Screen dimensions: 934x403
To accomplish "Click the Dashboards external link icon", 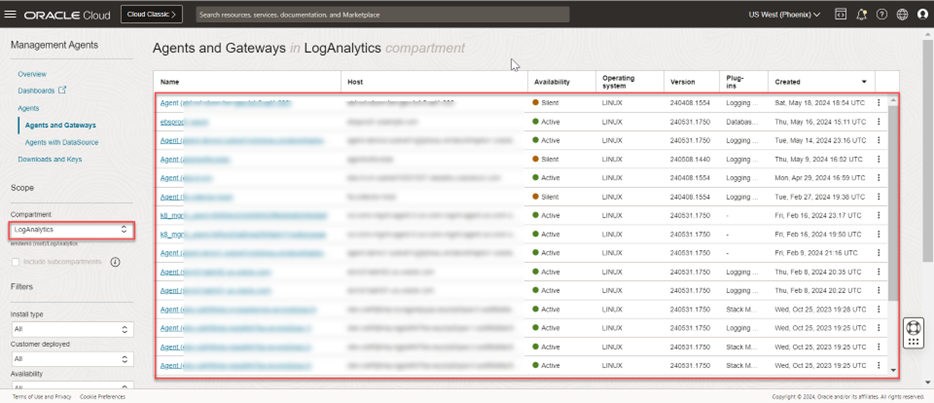I will point(62,90).
